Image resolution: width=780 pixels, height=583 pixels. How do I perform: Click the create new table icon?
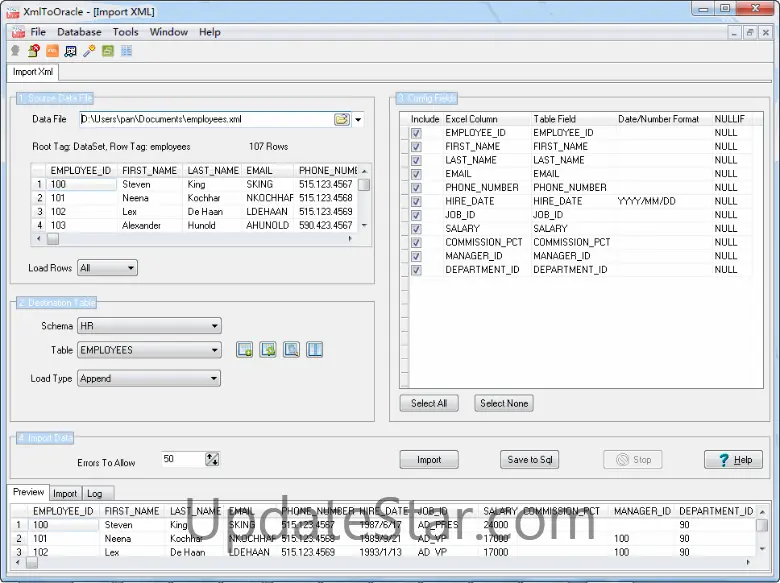pyautogui.click(x=244, y=350)
